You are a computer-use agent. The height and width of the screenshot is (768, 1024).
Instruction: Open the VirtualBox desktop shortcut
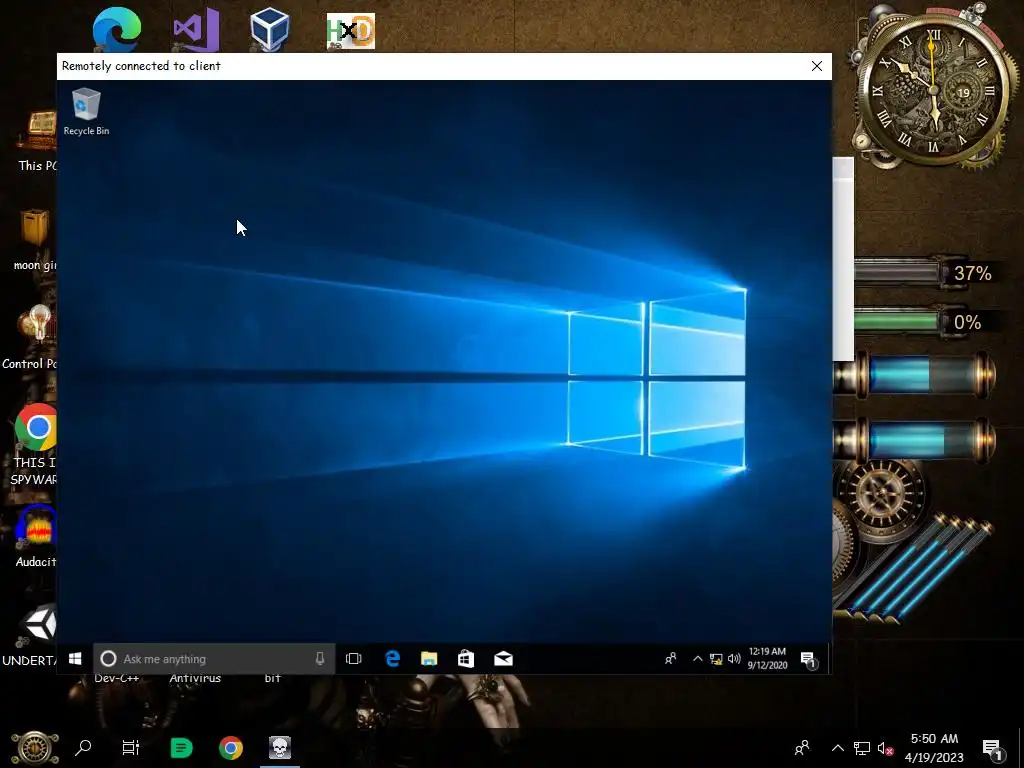click(270, 29)
